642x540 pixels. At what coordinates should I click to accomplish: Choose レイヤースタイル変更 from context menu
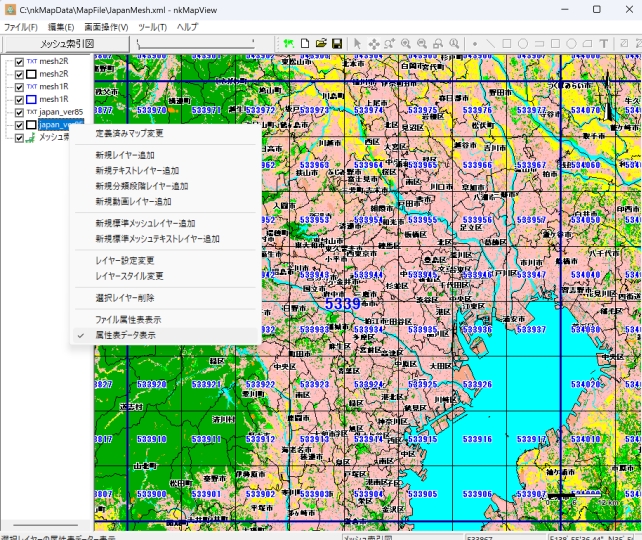pos(129,275)
